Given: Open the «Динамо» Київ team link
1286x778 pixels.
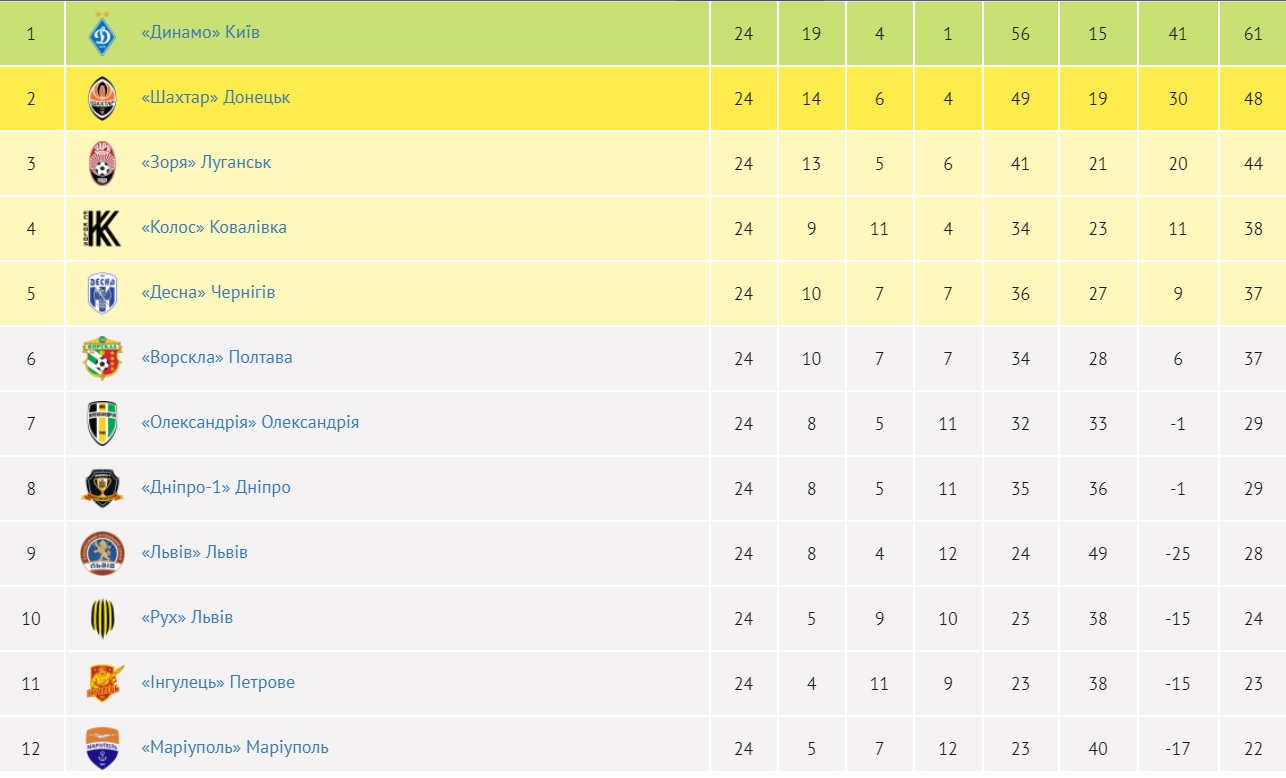Looking at the screenshot, I should pyautogui.click(x=201, y=33).
